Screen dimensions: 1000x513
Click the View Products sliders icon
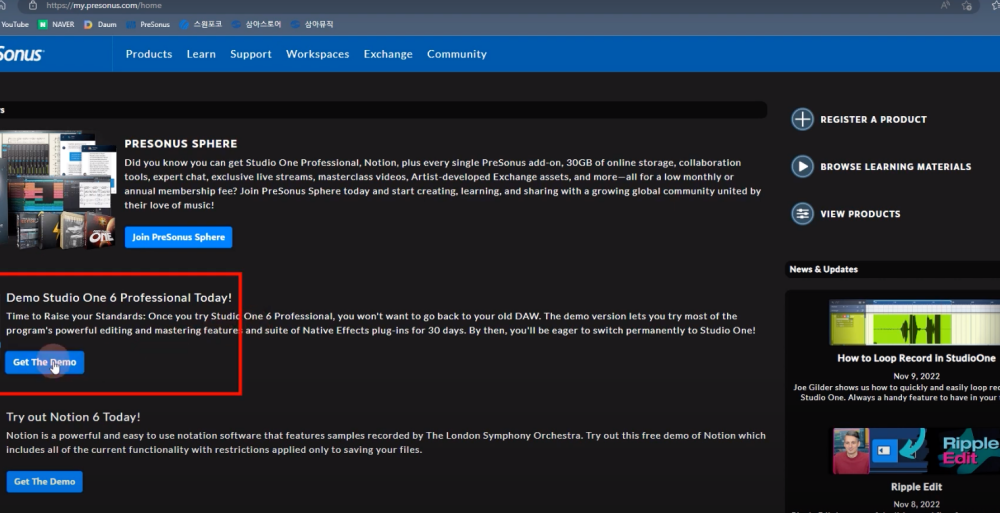pyautogui.click(x=802, y=214)
